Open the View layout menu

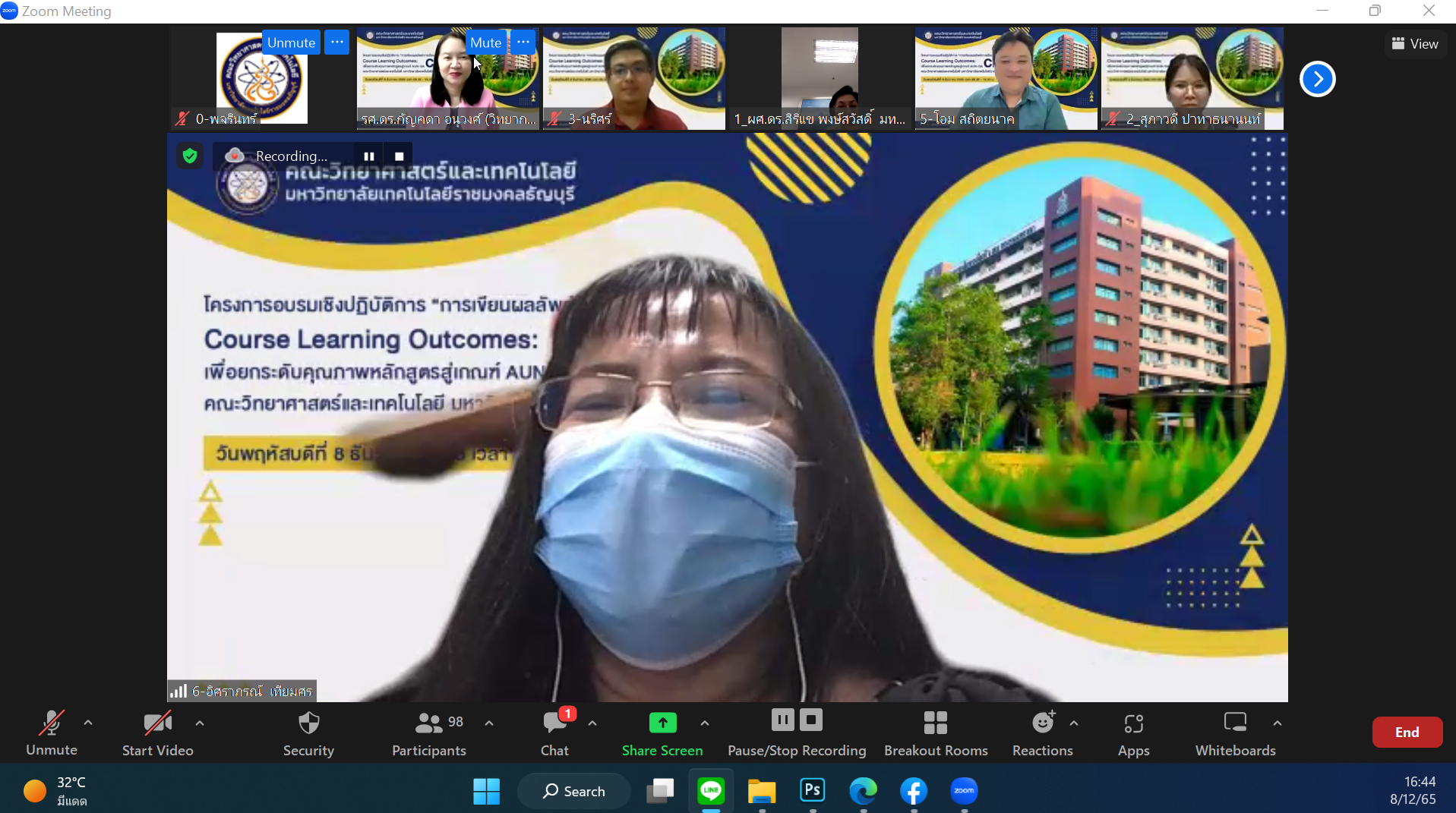(x=1414, y=44)
